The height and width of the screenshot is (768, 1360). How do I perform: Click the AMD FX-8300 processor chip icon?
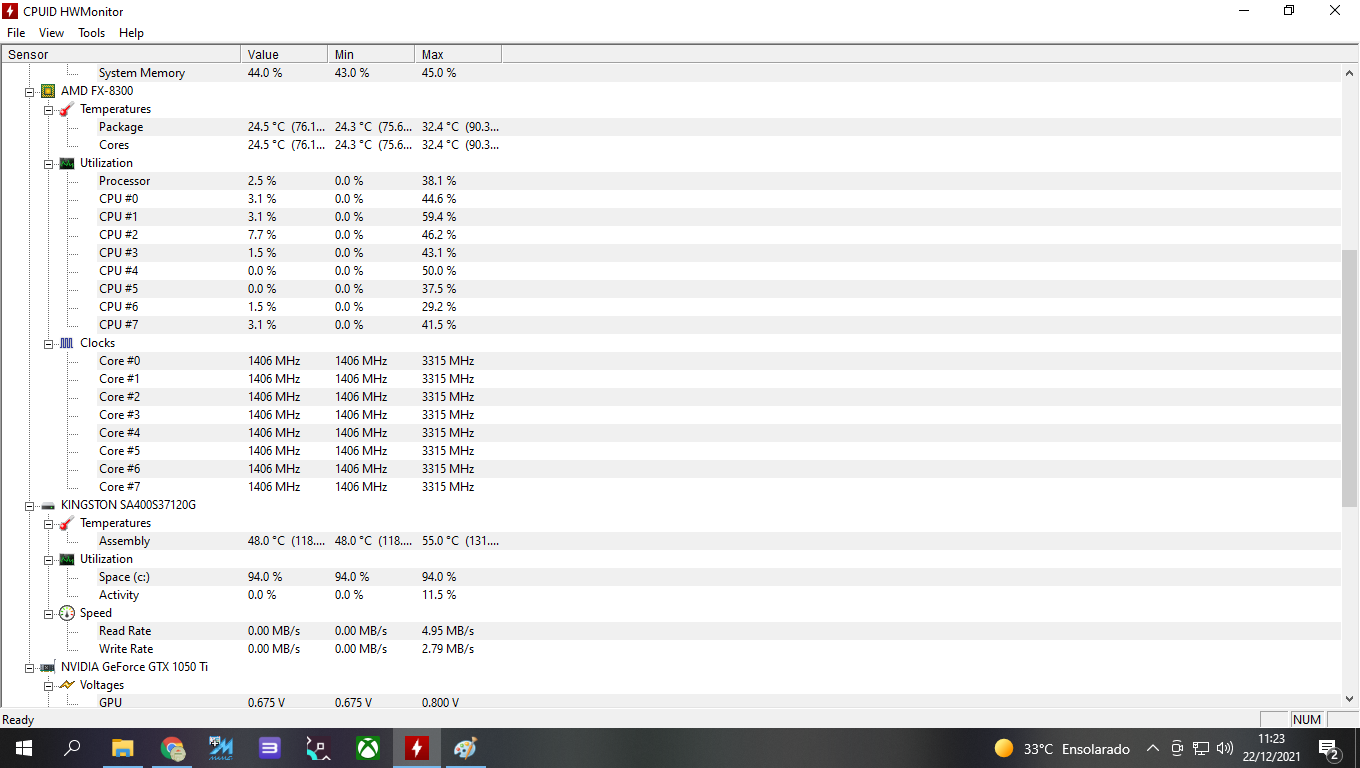48,91
